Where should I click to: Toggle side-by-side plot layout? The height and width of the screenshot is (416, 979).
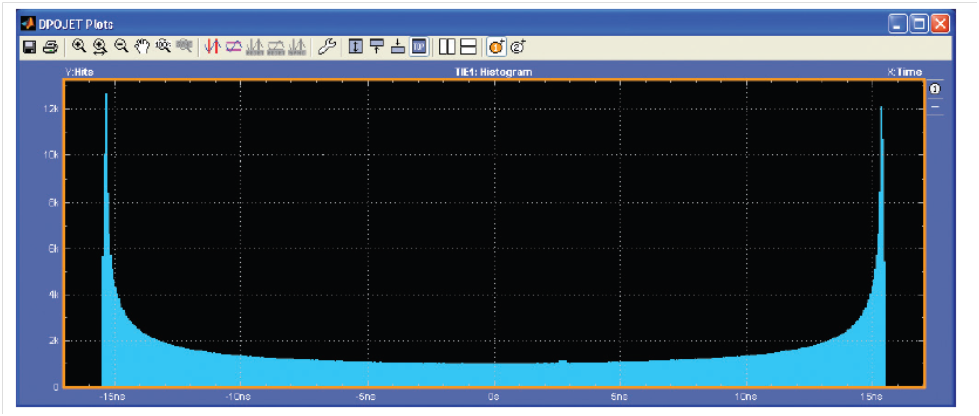[447, 47]
